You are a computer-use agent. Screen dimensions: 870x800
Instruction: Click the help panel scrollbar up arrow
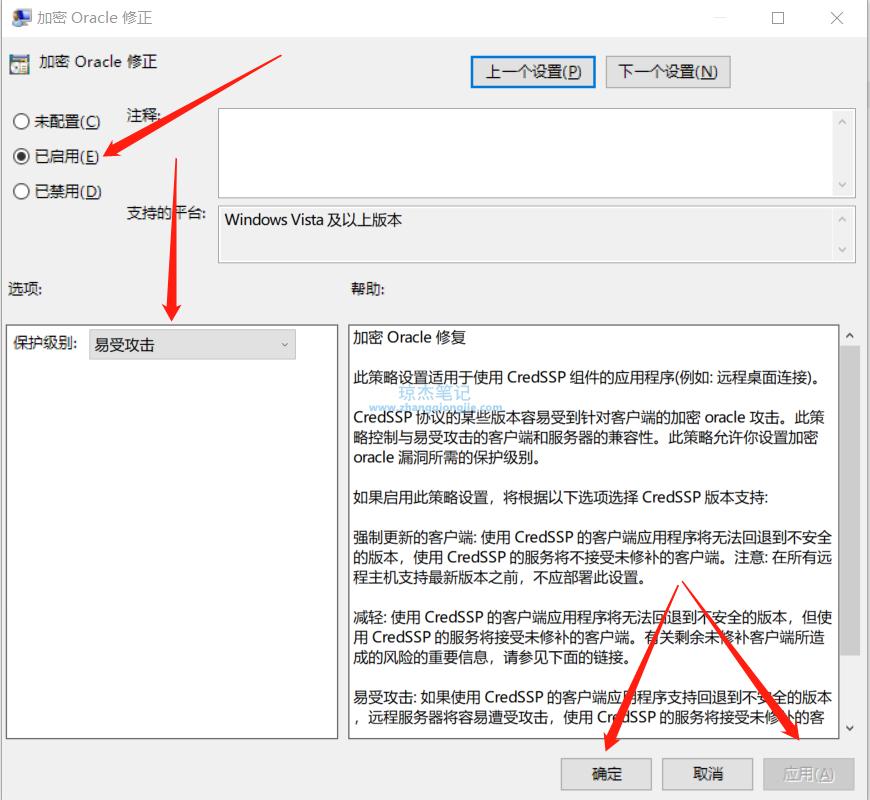tap(849, 336)
